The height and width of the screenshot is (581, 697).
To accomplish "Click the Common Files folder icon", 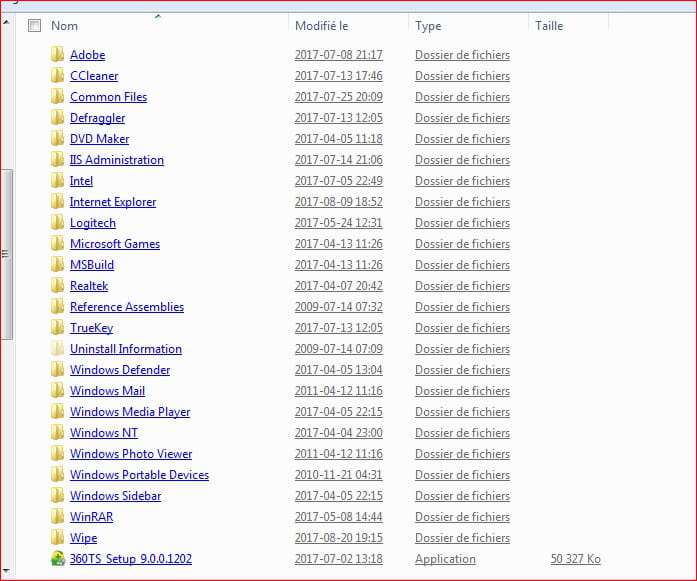I will tap(57, 96).
